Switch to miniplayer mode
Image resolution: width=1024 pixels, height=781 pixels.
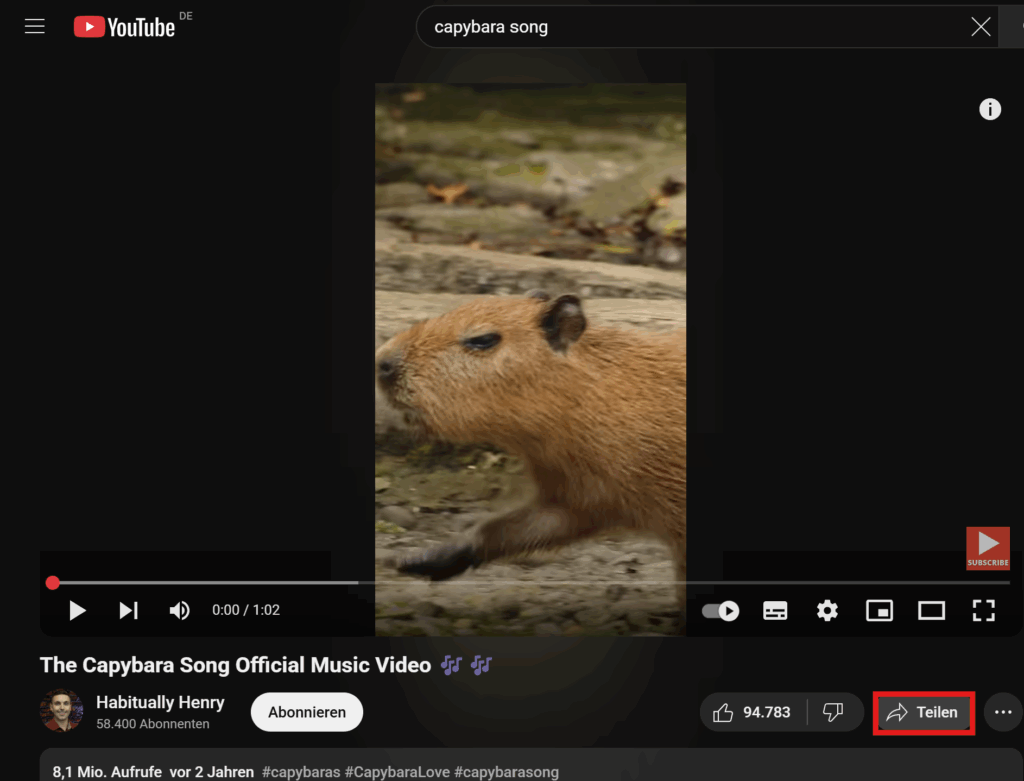click(879, 610)
